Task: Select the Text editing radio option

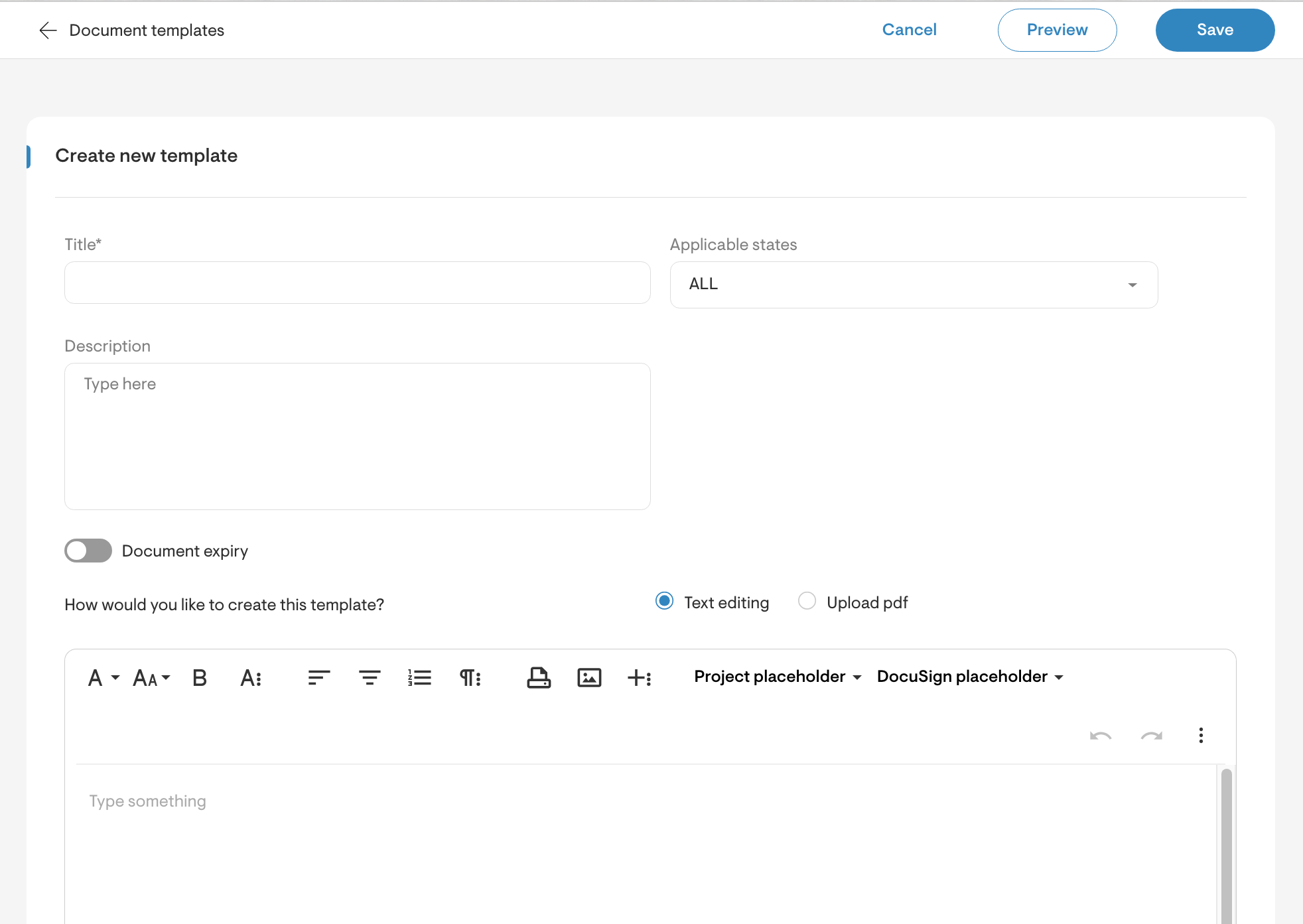Action: [x=664, y=601]
